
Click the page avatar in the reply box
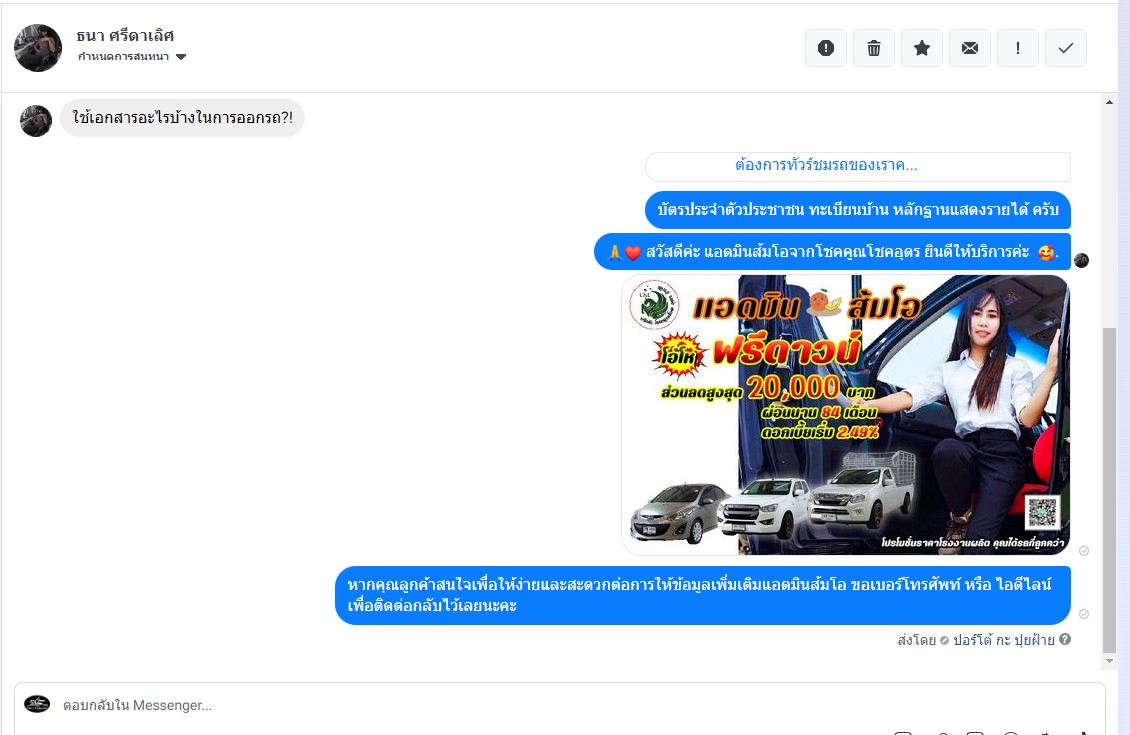37,704
